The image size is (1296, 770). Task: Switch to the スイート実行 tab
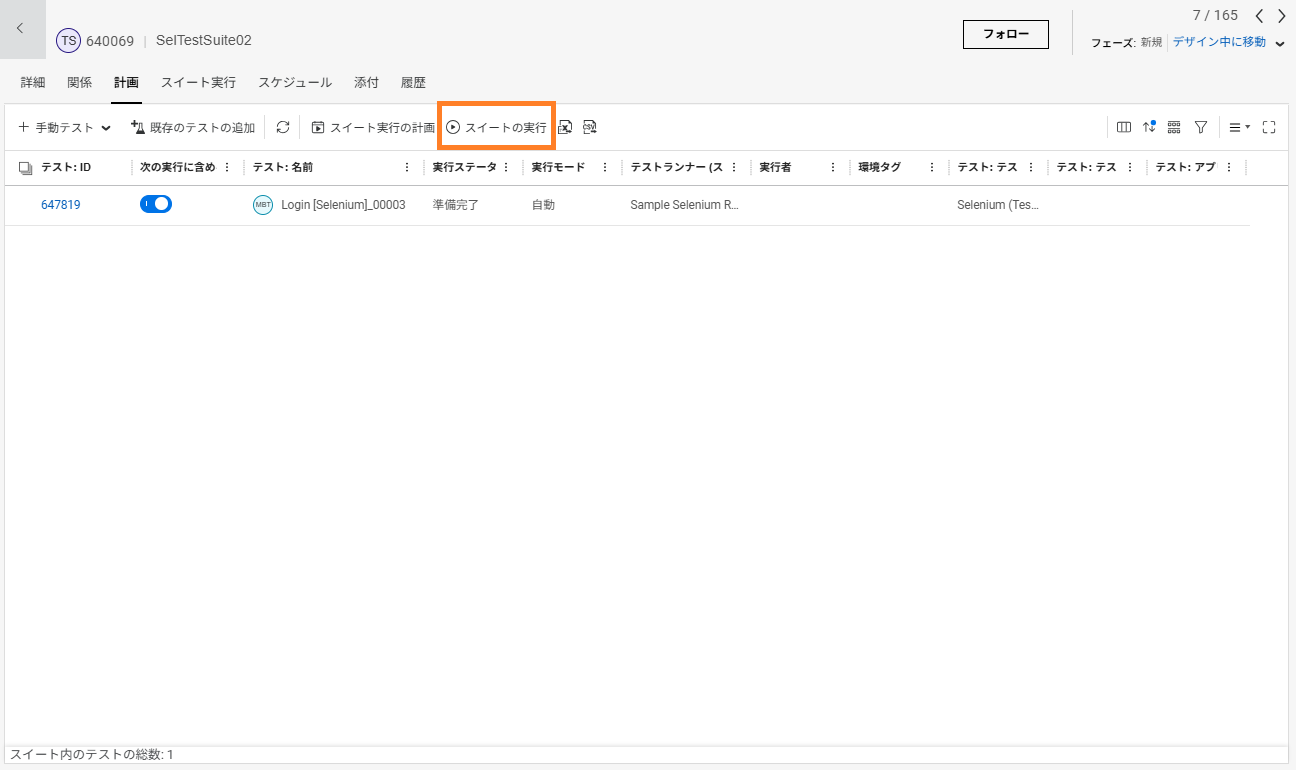coord(198,83)
